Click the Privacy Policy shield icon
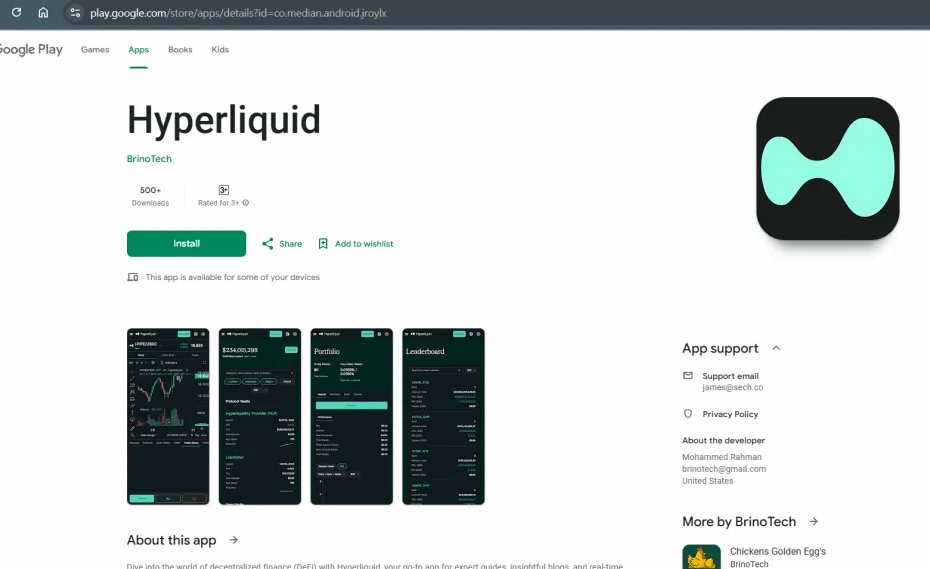 tap(688, 414)
